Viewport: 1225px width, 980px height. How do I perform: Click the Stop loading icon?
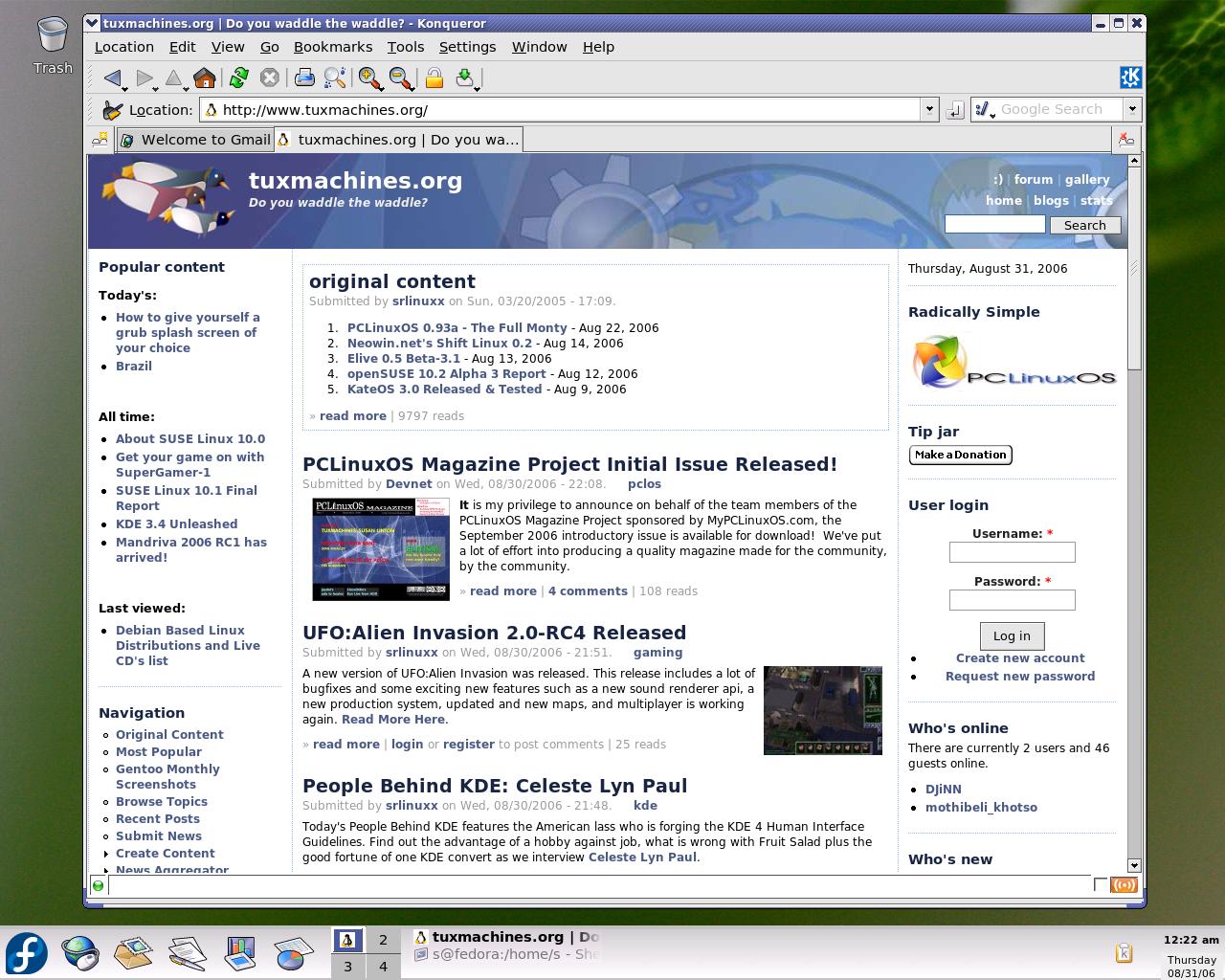click(270, 78)
